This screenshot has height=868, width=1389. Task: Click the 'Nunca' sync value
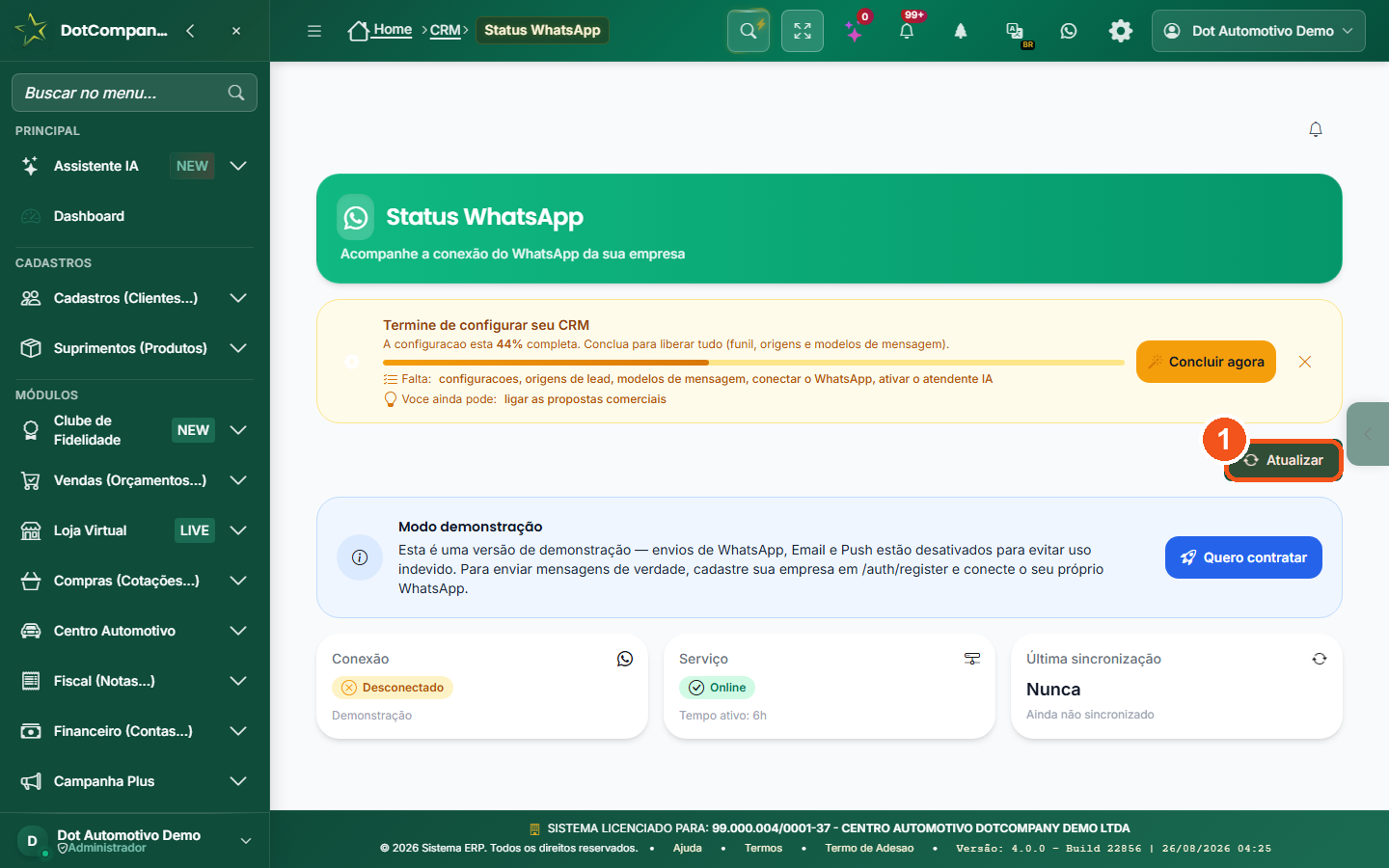pyautogui.click(x=1053, y=690)
